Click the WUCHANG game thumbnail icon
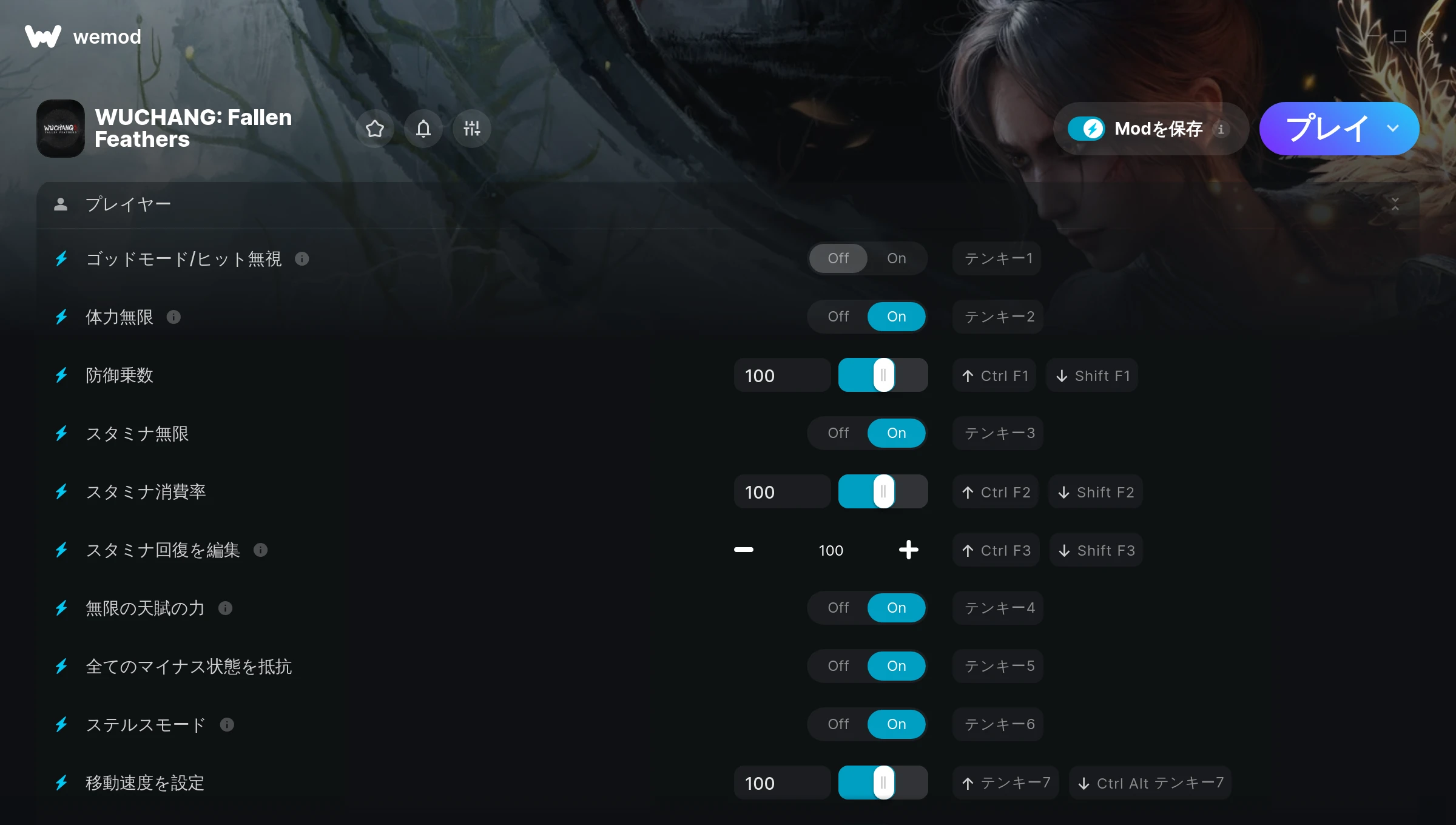Image resolution: width=1456 pixels, height=825 pixels. tap(61, 129)
